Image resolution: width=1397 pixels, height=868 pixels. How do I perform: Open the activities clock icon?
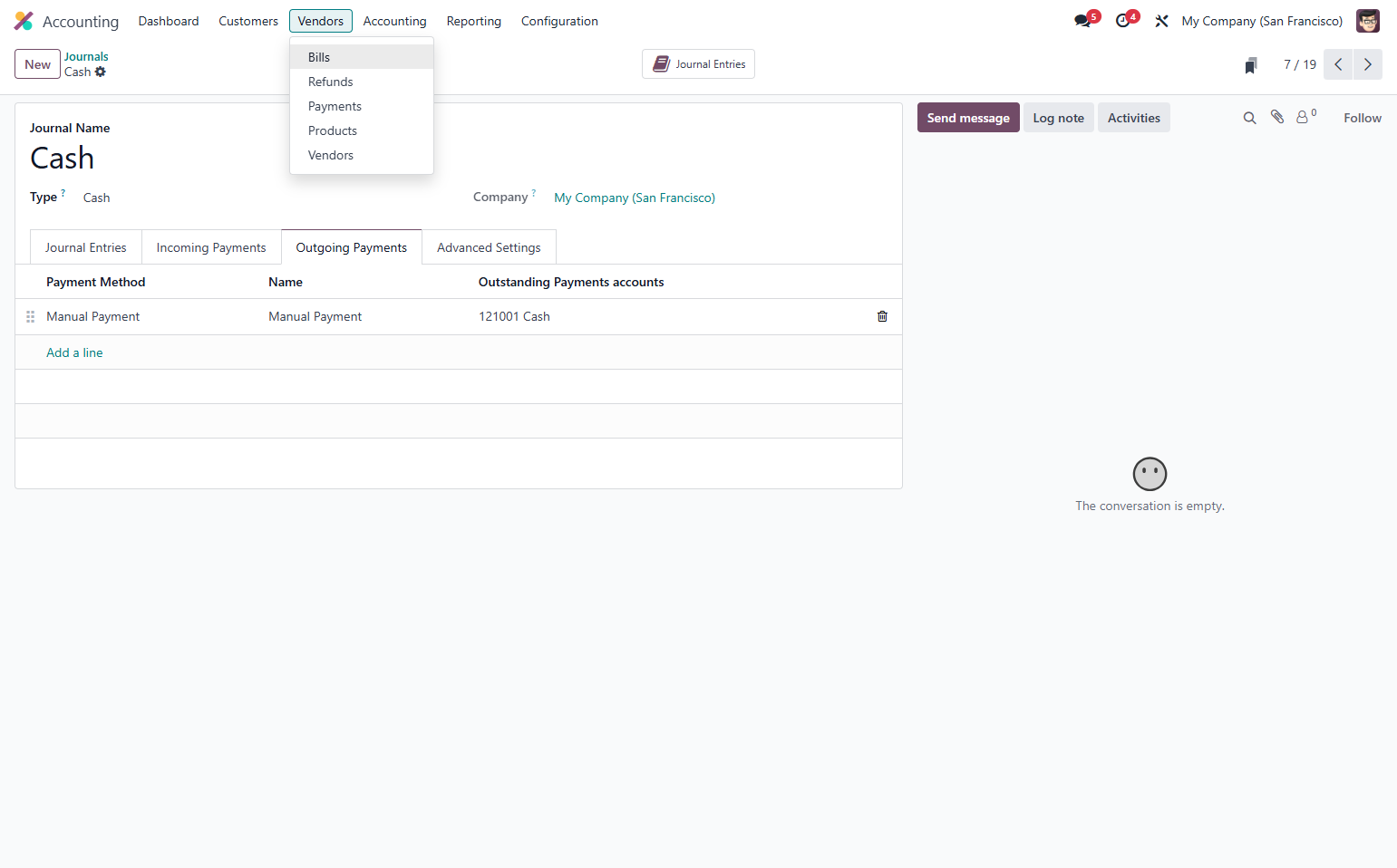point(1122,21)
